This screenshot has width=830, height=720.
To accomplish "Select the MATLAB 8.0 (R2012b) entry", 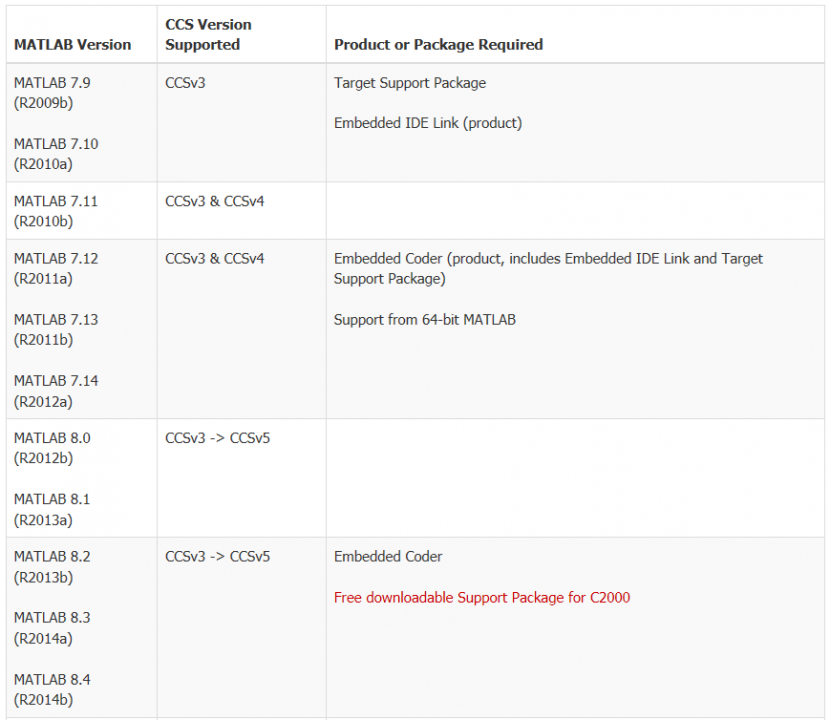I will 52,448.
